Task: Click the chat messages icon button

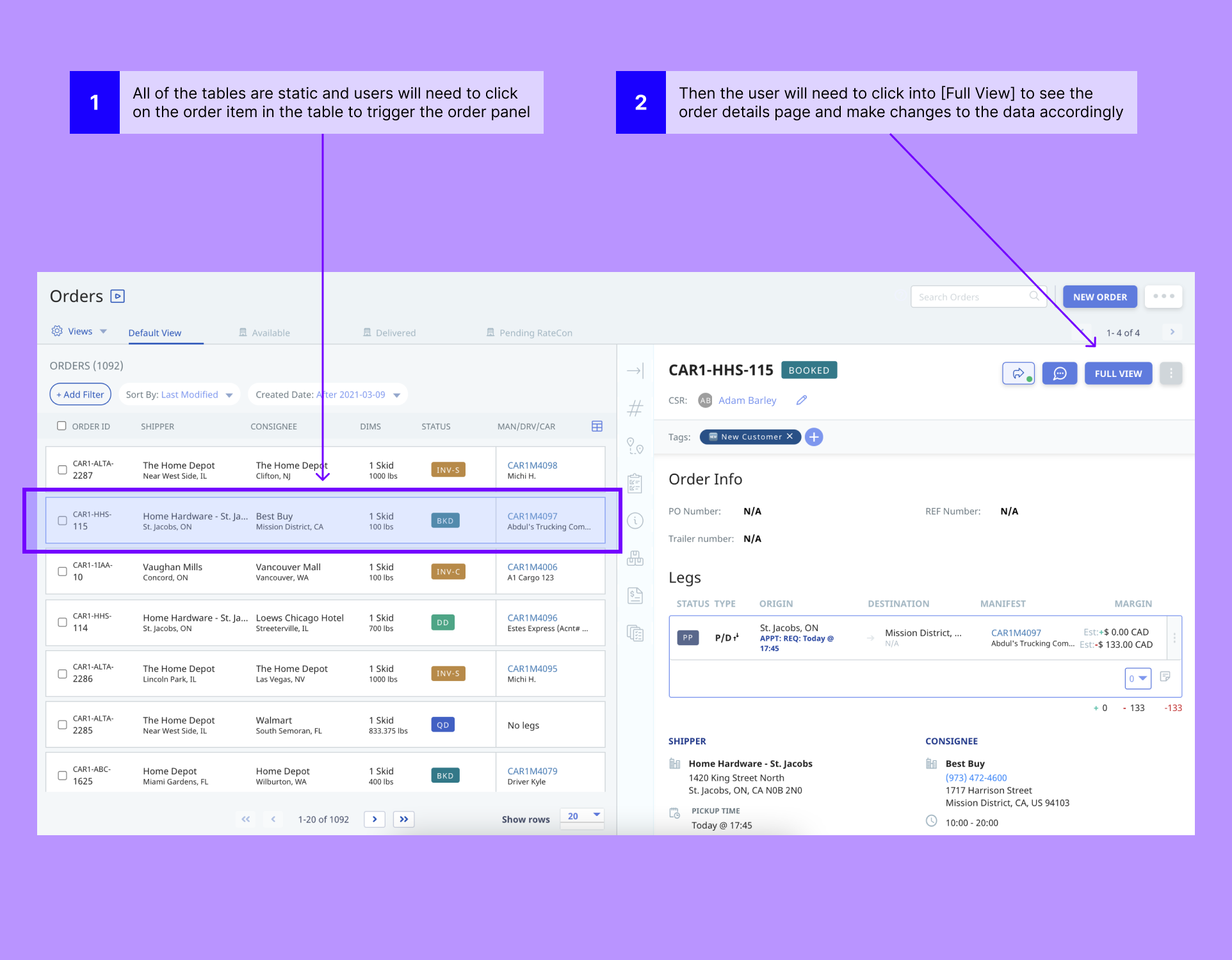Action: pyautogui.click(x=1059, y=373)
